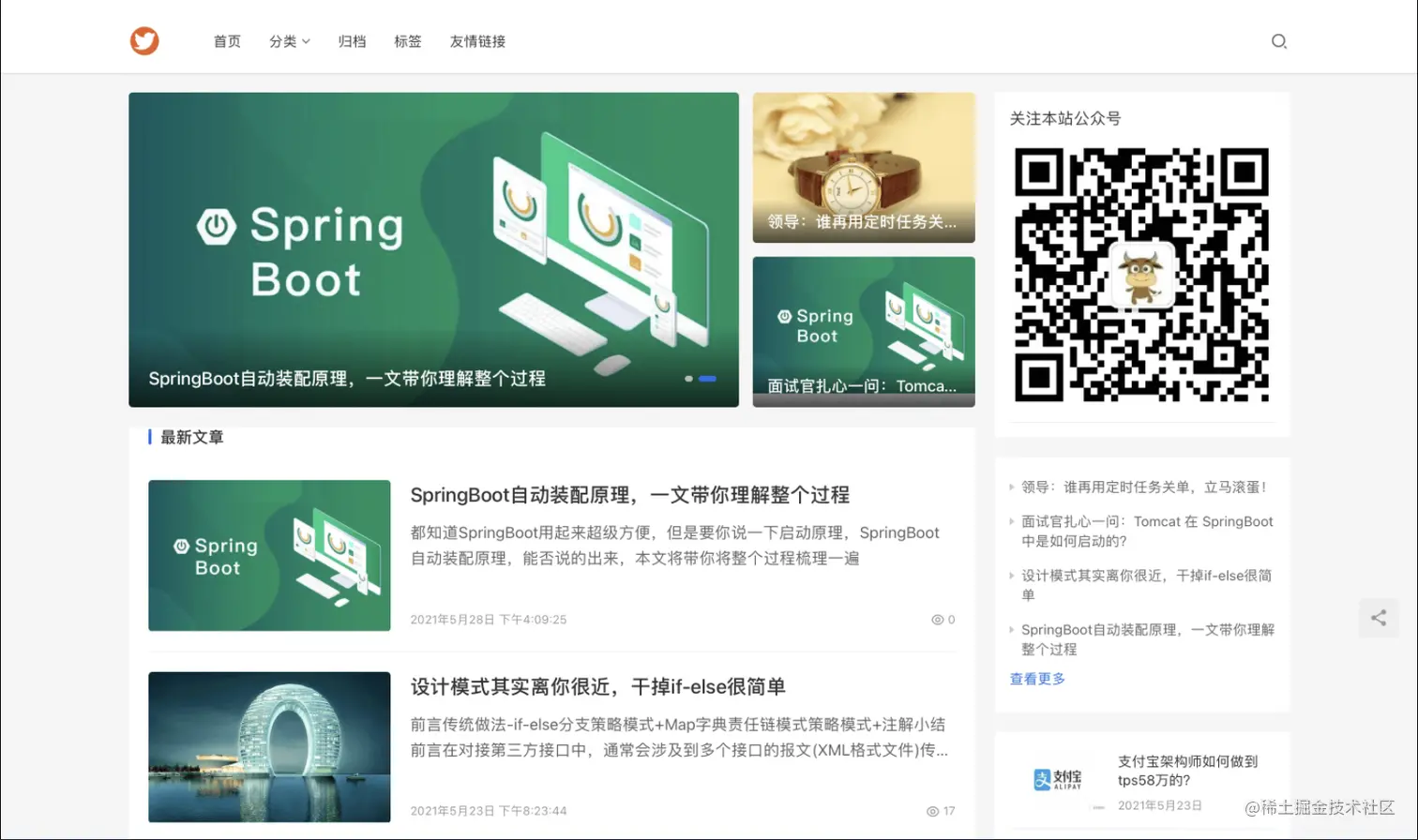
Task: Click the arch building image of the if-else article
Action: (x=268, y=747)
